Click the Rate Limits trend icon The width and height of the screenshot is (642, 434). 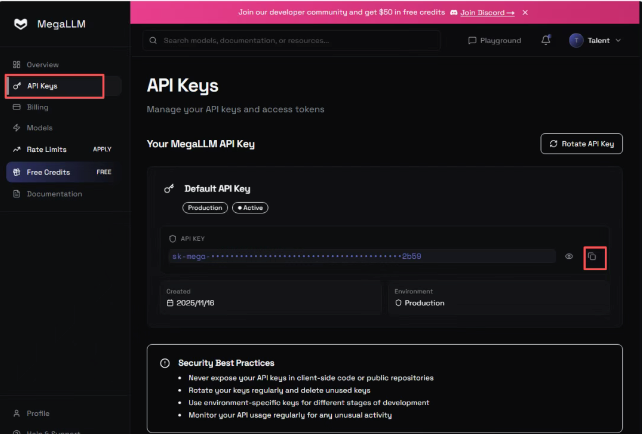point(16,149)
